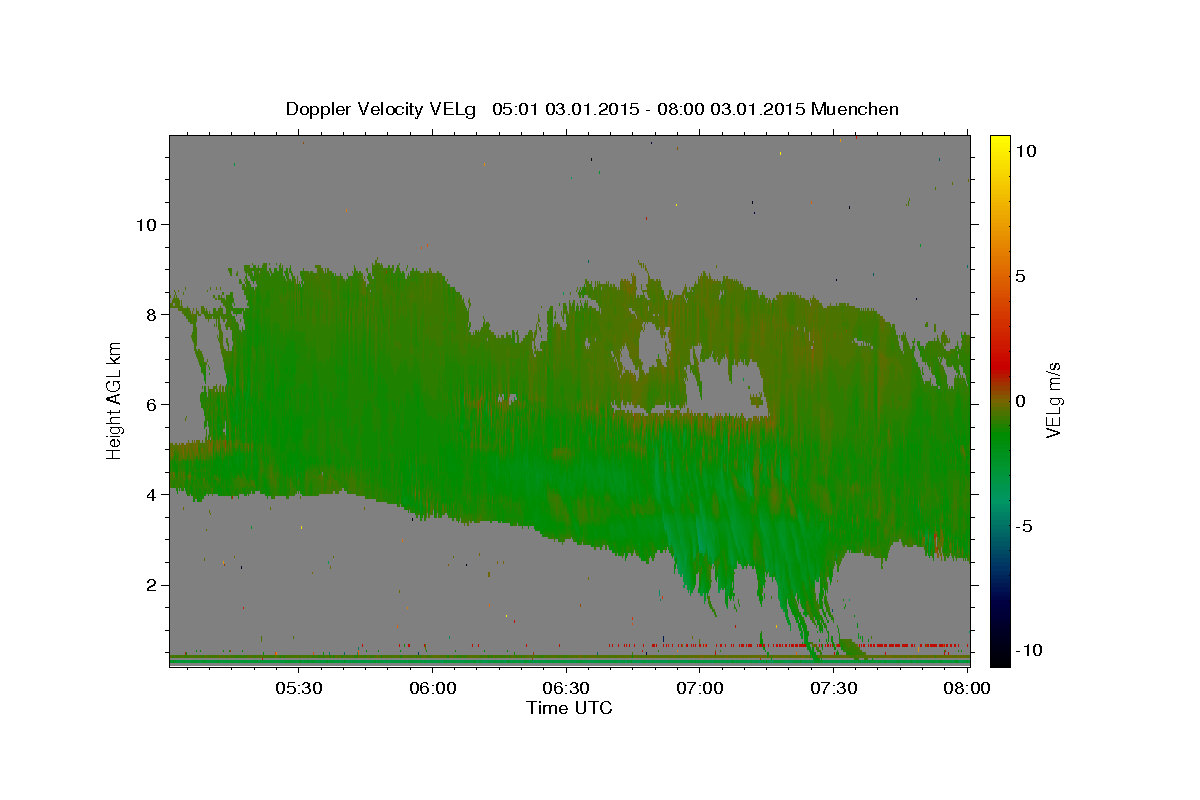1200x800 pixels.
Task: Click the date range '05:01 03.01.2015 - 08:00 03.01.2015'
Action: pyautogui.click(x=650, y=109)
